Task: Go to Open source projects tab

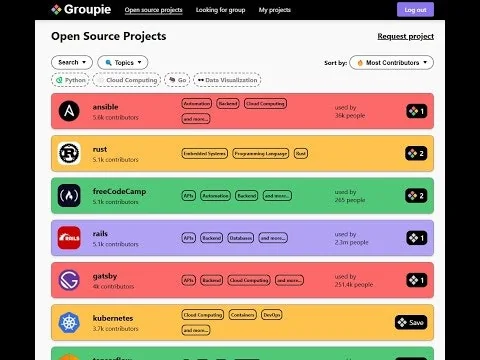Action: (x=153, y=10)
